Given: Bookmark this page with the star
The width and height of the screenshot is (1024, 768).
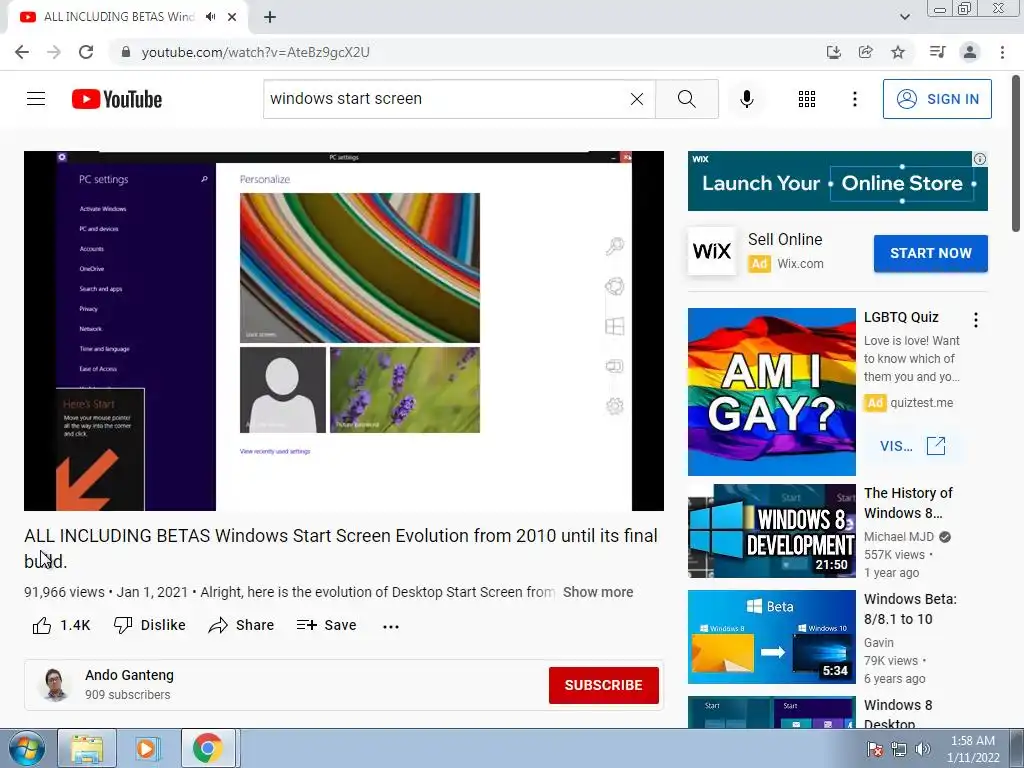Looking at the screenshot, I should point(898,52).
